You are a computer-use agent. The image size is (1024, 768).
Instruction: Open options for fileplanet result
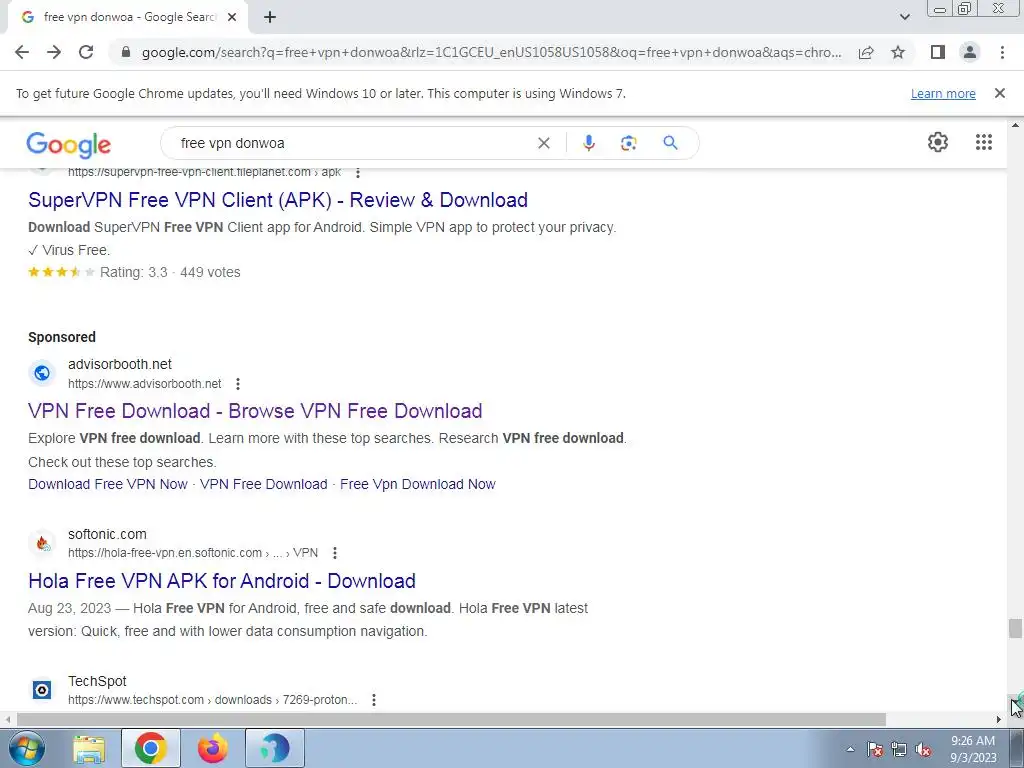[x=357, y=173]
